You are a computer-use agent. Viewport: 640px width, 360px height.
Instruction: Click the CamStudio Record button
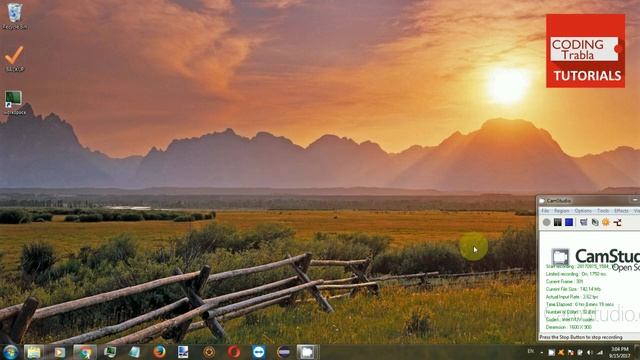pos(547,222)
